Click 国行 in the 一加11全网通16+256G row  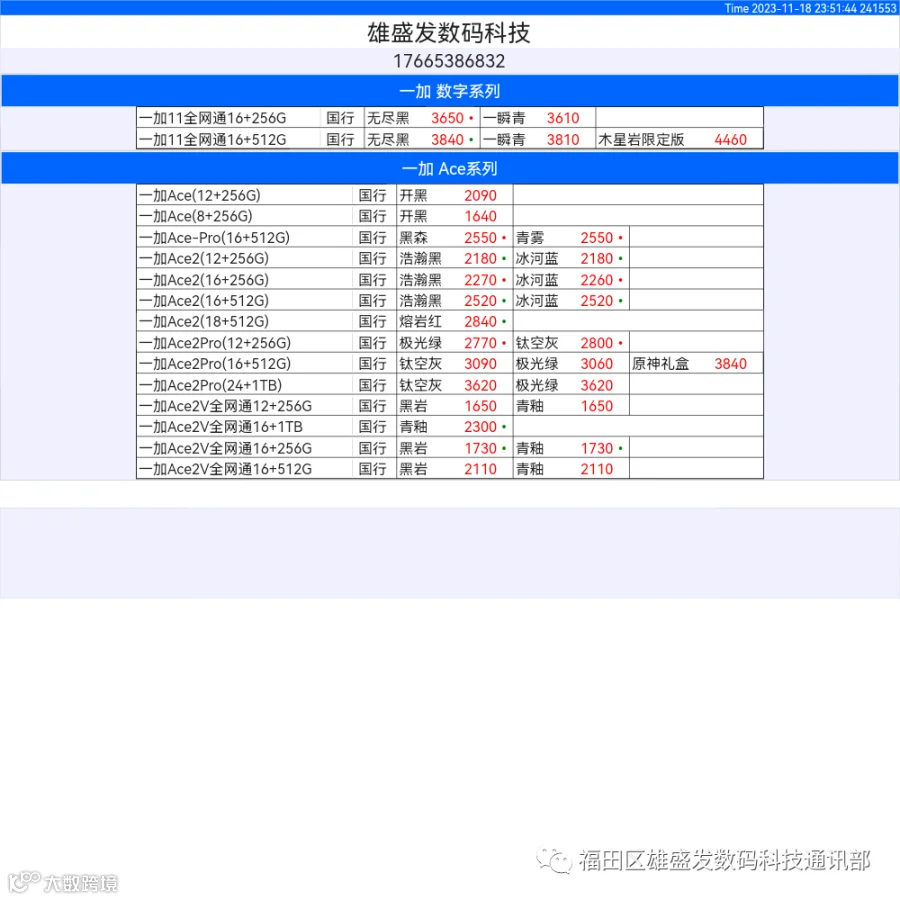(x=340, y=118)
